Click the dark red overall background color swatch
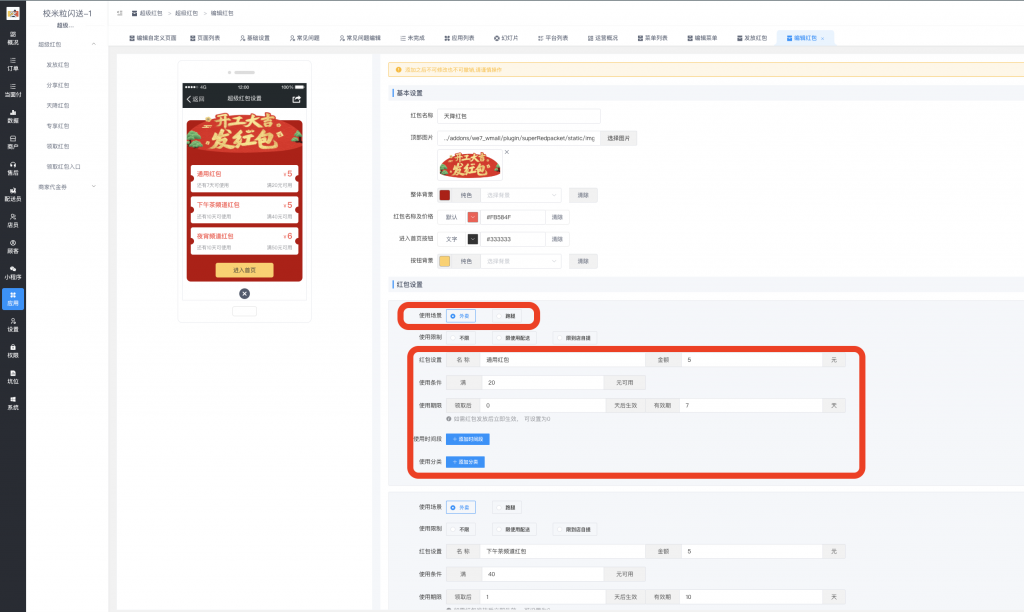 (x=444, y=195)
